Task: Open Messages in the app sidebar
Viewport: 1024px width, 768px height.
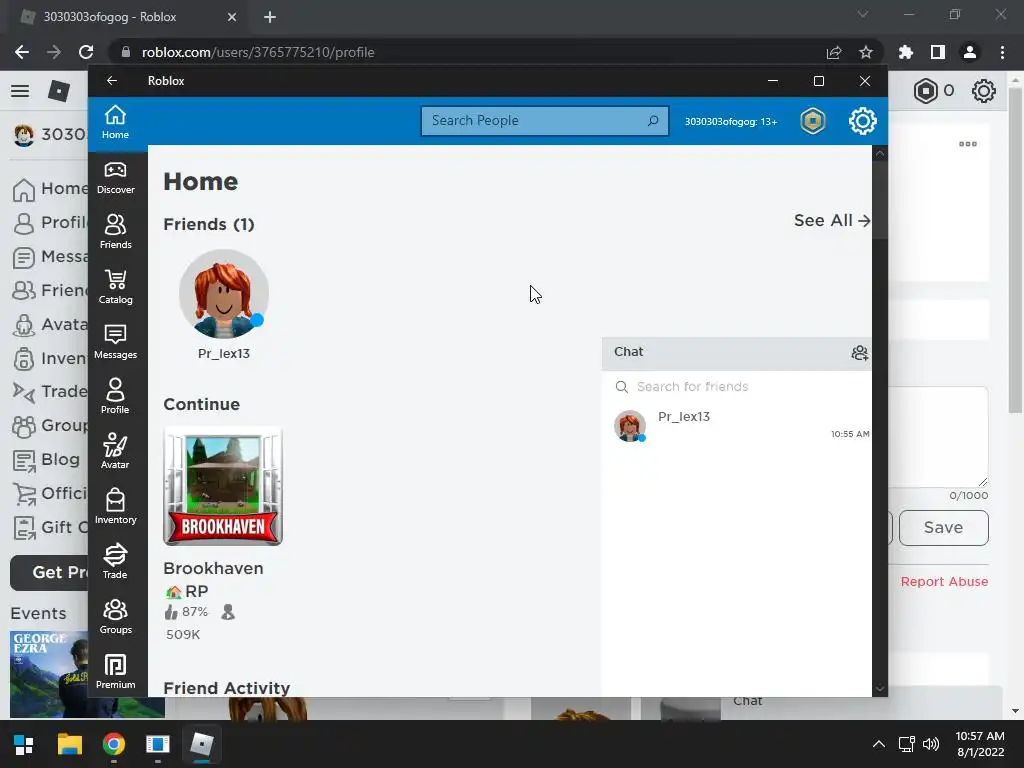Action: point(116,342)
